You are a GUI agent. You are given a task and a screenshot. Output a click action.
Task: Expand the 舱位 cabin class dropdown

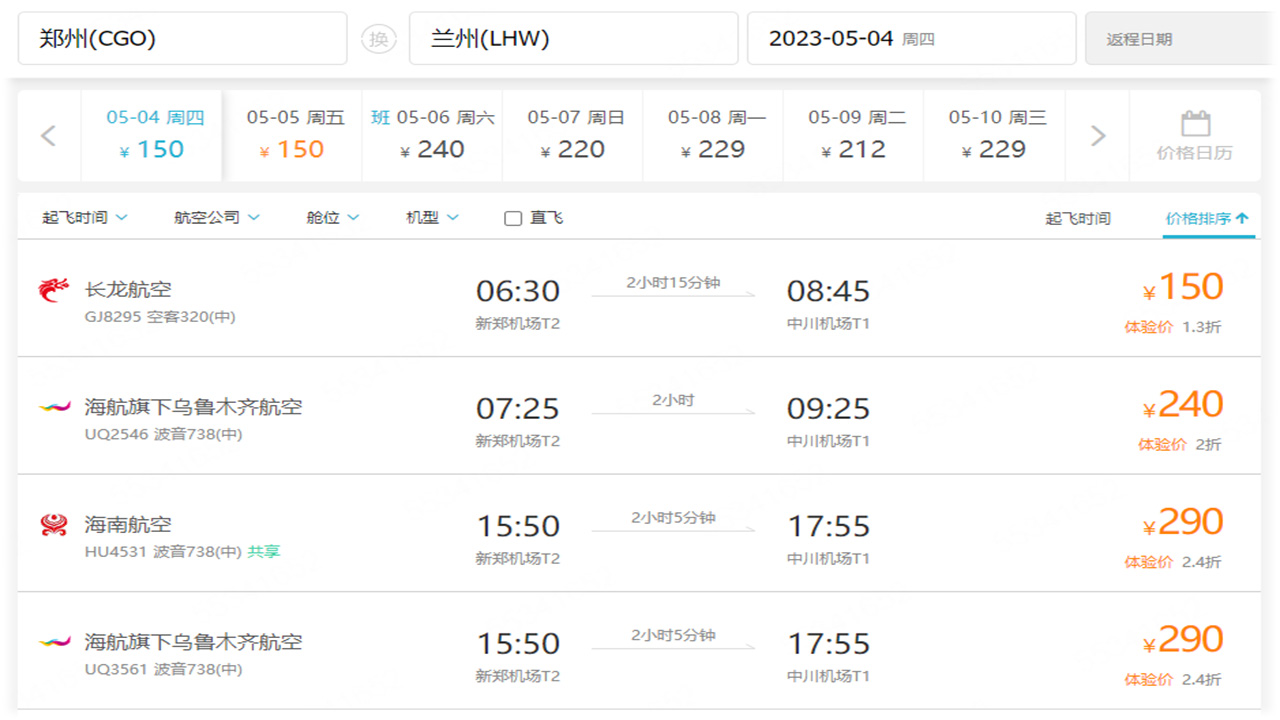[333, 217]
